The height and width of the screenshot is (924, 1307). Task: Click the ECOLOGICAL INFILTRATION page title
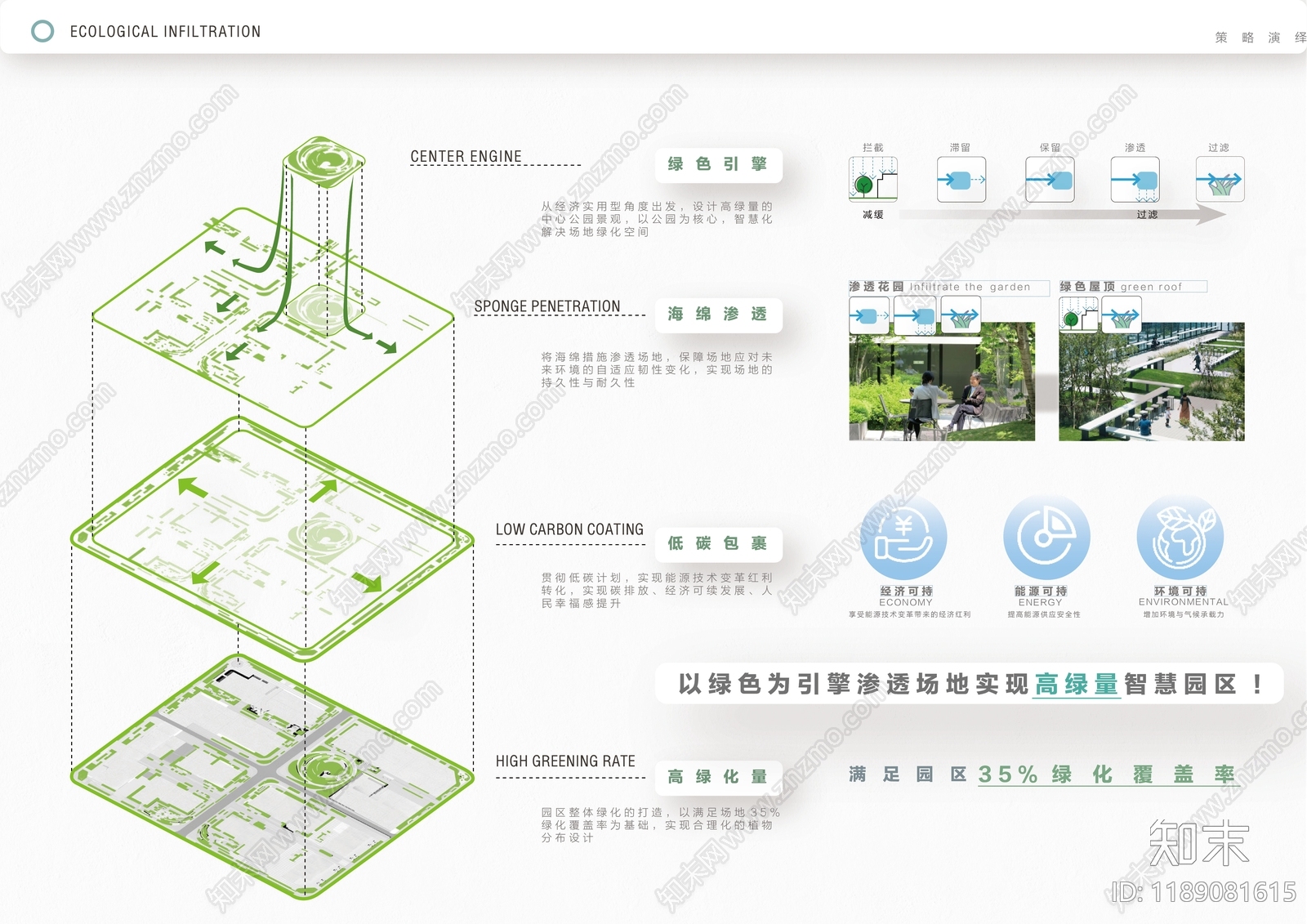(x=165, y=32)
